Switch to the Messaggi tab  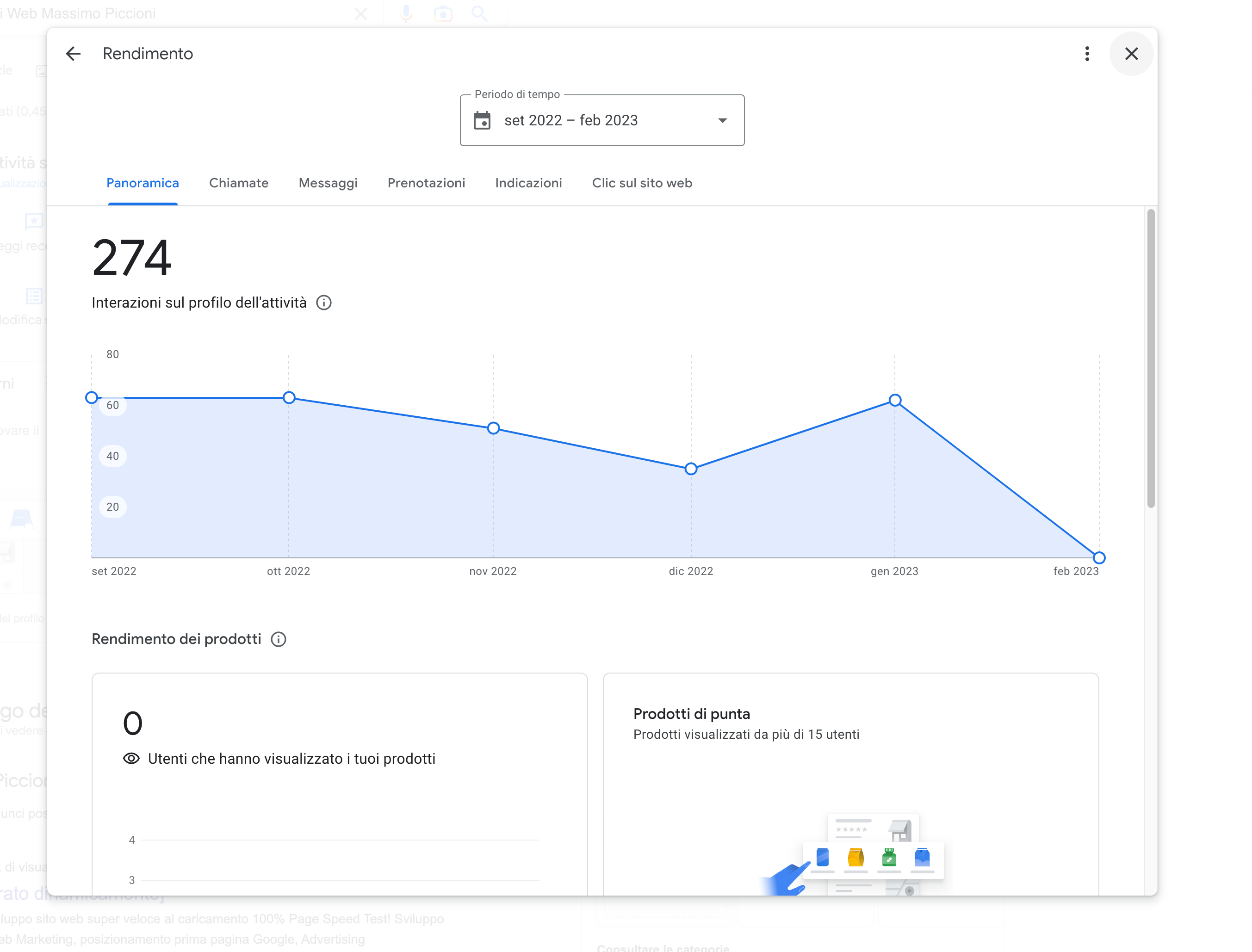pyautogui.click(x=328, y=183)
